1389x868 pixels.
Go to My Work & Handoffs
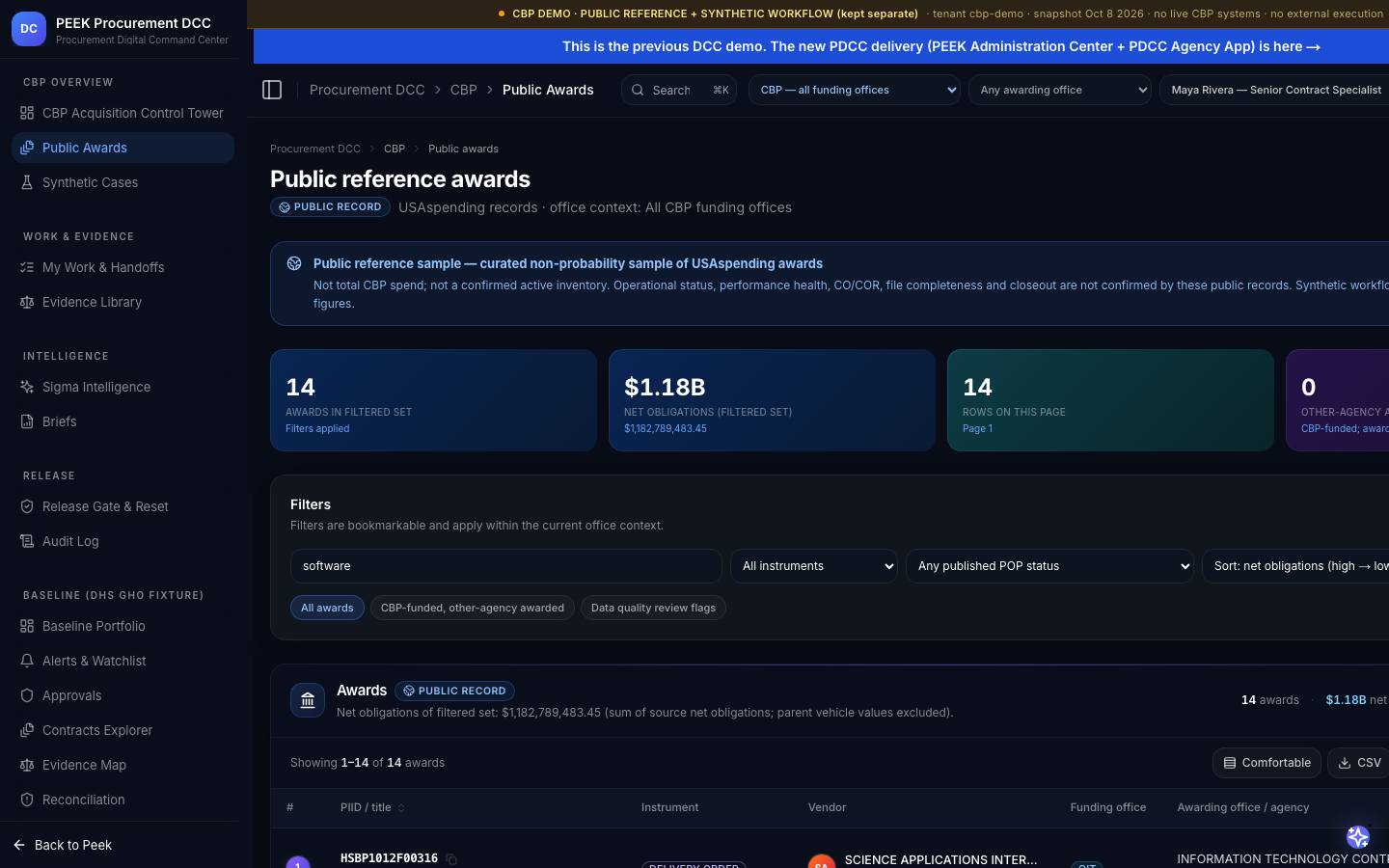tap(123, 267)
